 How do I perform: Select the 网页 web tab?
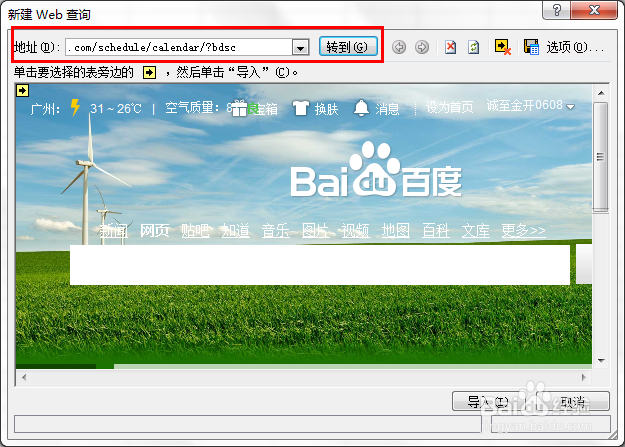pos(155,230)
